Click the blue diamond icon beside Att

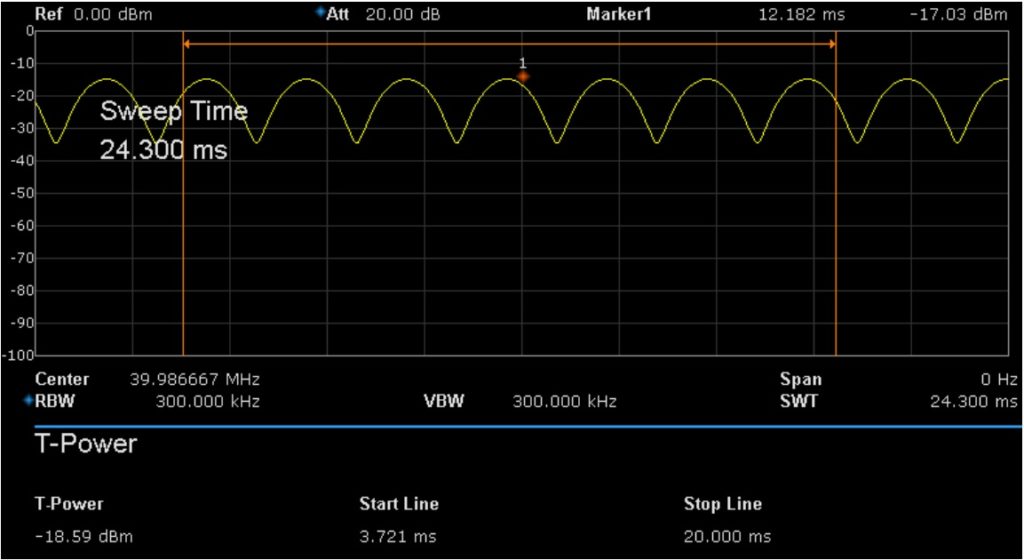[x=320, y=13]
